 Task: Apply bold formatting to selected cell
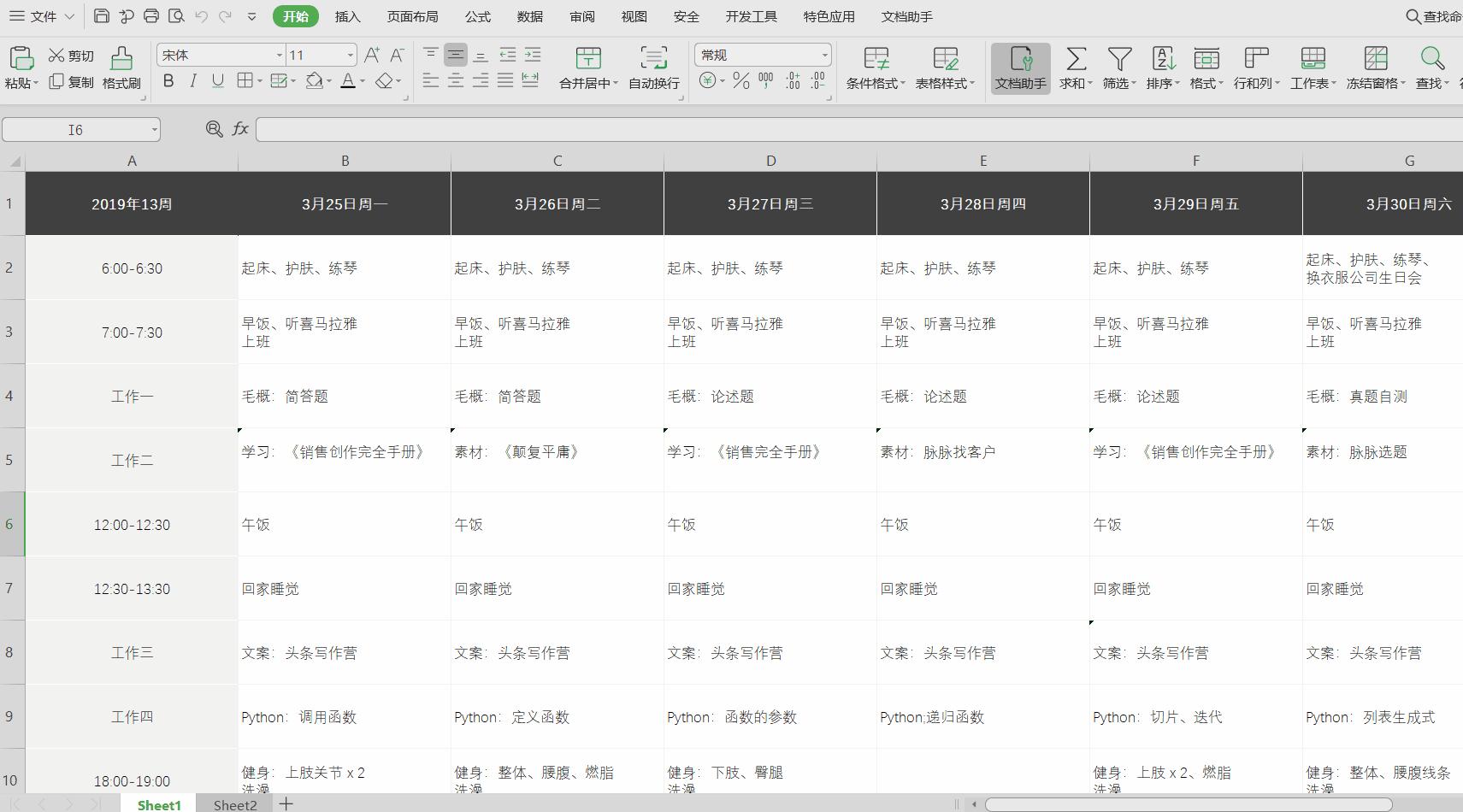(x=168, y=81)
